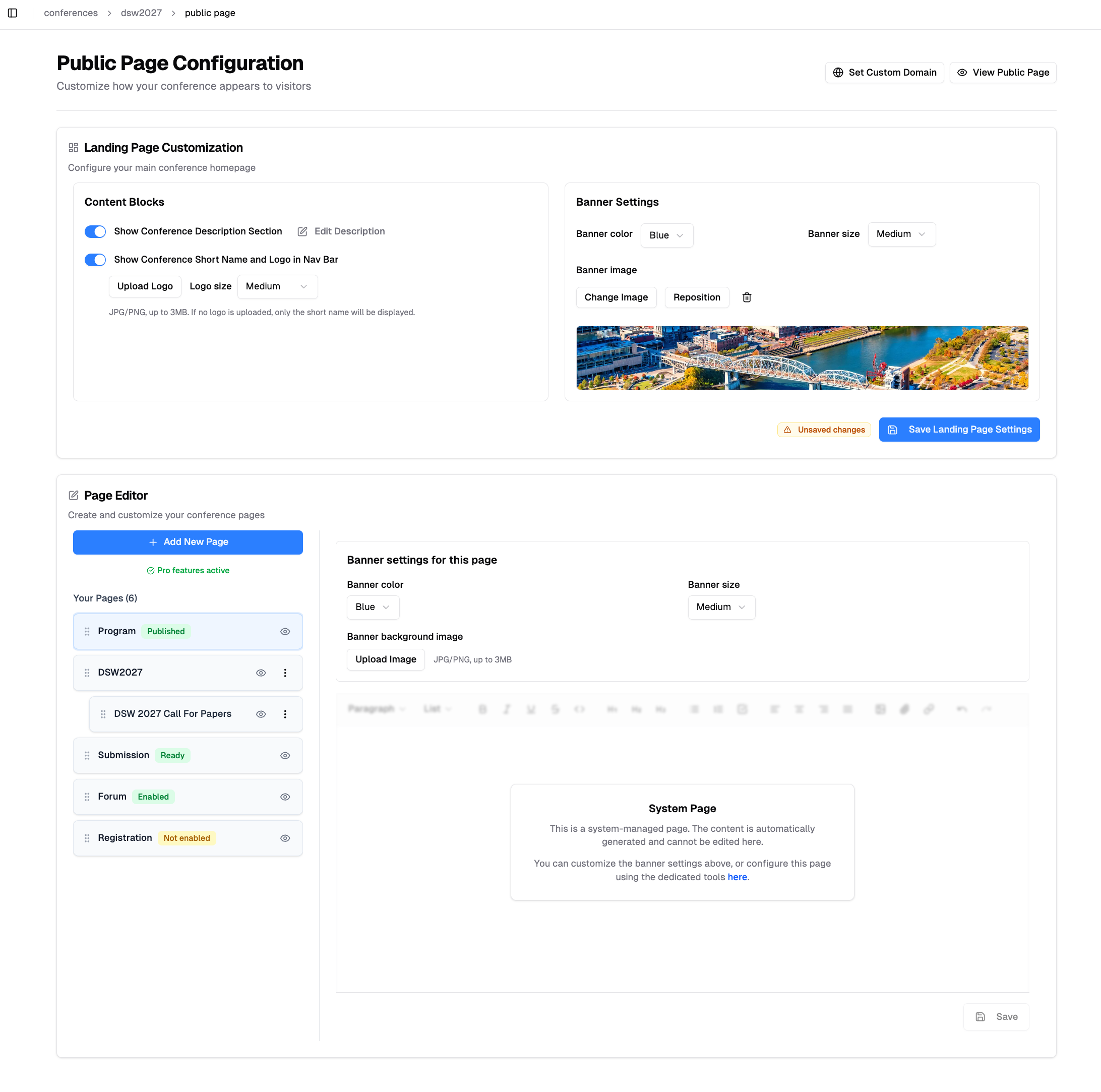Viewport: 1101px width, 1092px height.
Task: Open the DSW2027 page three-dot menu
Action: 285,673
